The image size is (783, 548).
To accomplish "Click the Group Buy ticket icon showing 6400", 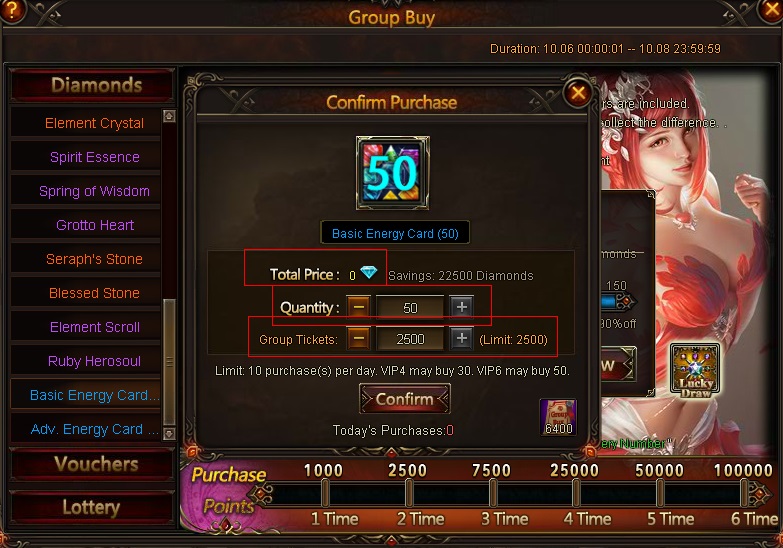I will pyautogui.click(x=558, y=417).
